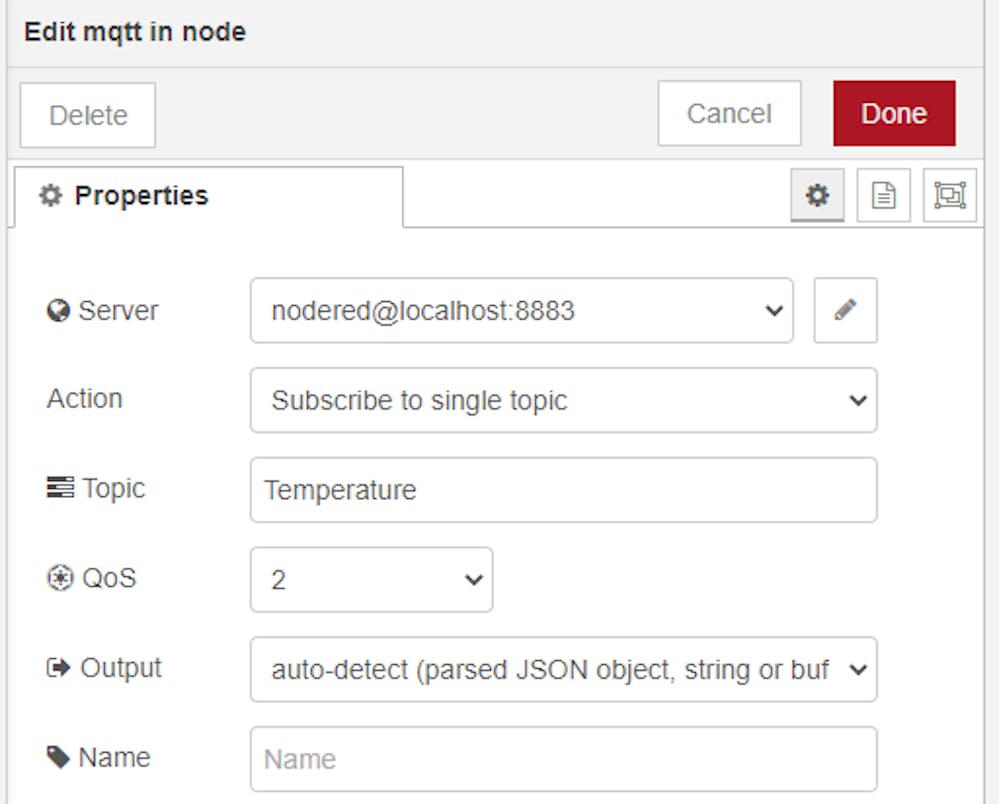Focus the empty Name input field
This screenshot has height=804, width=999.
564,759
